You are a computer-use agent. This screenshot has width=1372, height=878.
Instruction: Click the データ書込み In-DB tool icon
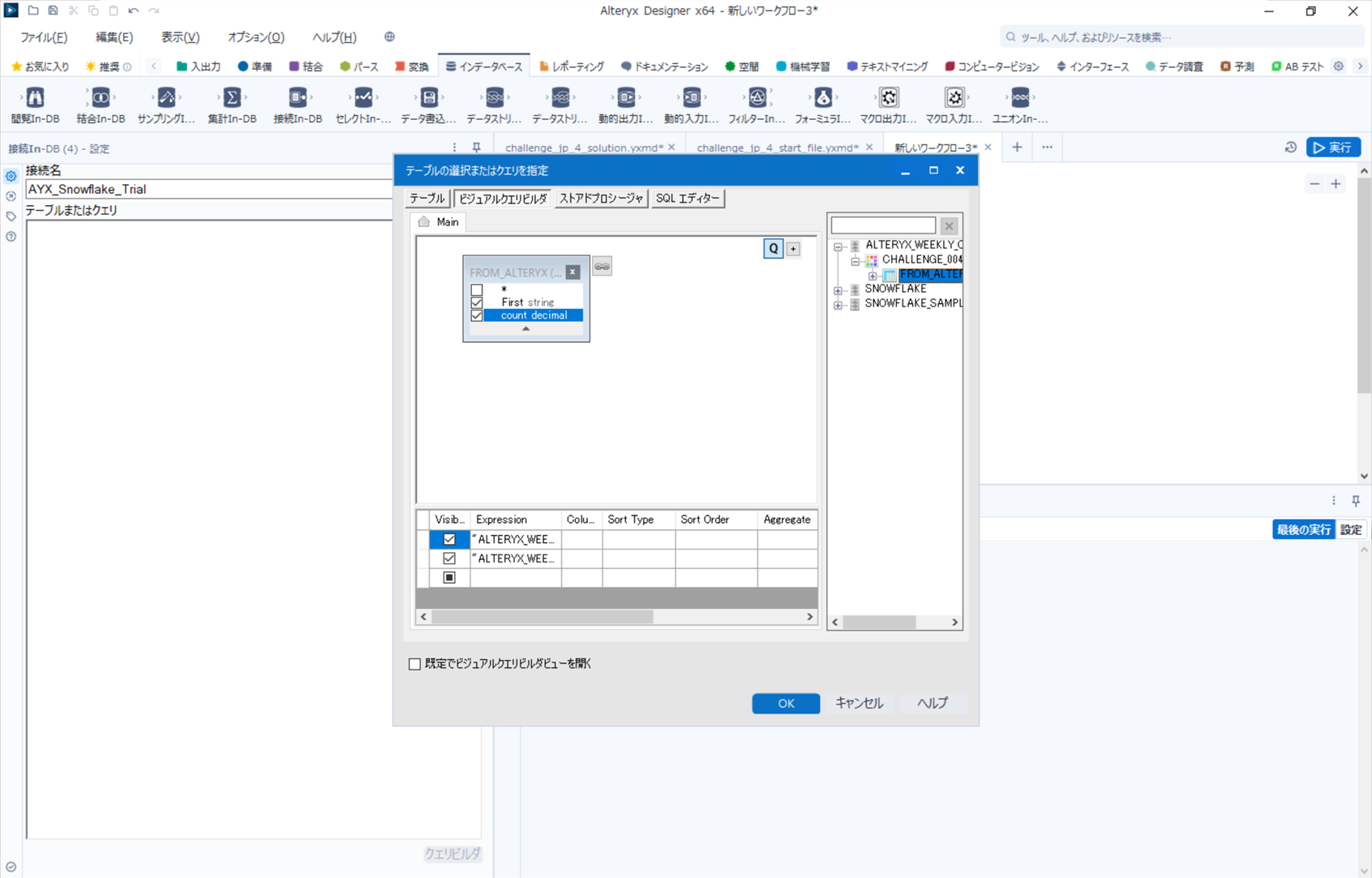428,97
